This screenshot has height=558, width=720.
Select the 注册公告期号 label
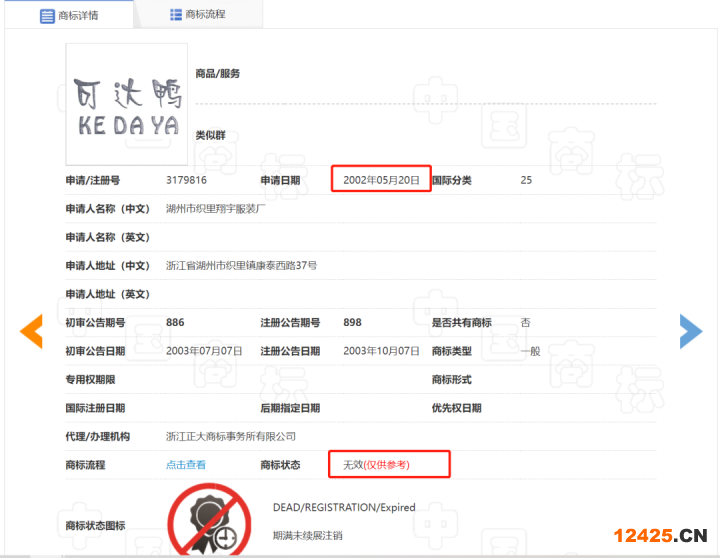[x=290, y=322]
